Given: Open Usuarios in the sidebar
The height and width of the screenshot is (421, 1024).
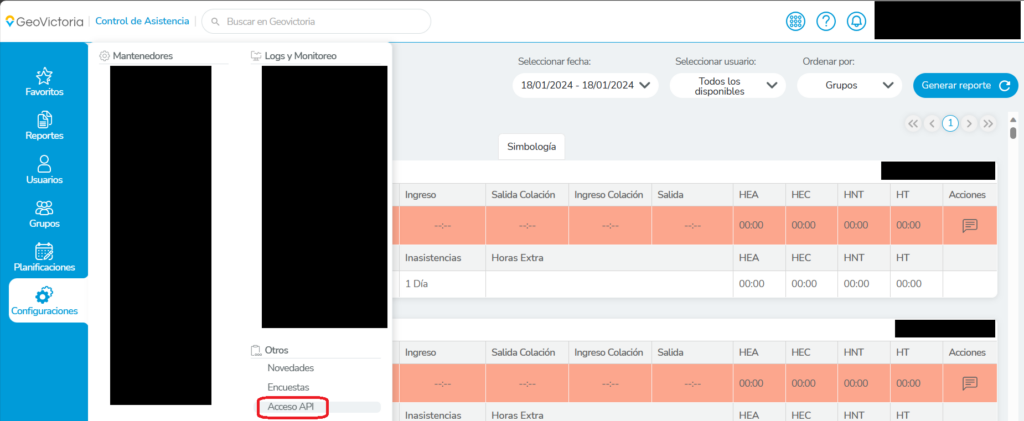Looking at the screenshot, I should tap(44, 170).
